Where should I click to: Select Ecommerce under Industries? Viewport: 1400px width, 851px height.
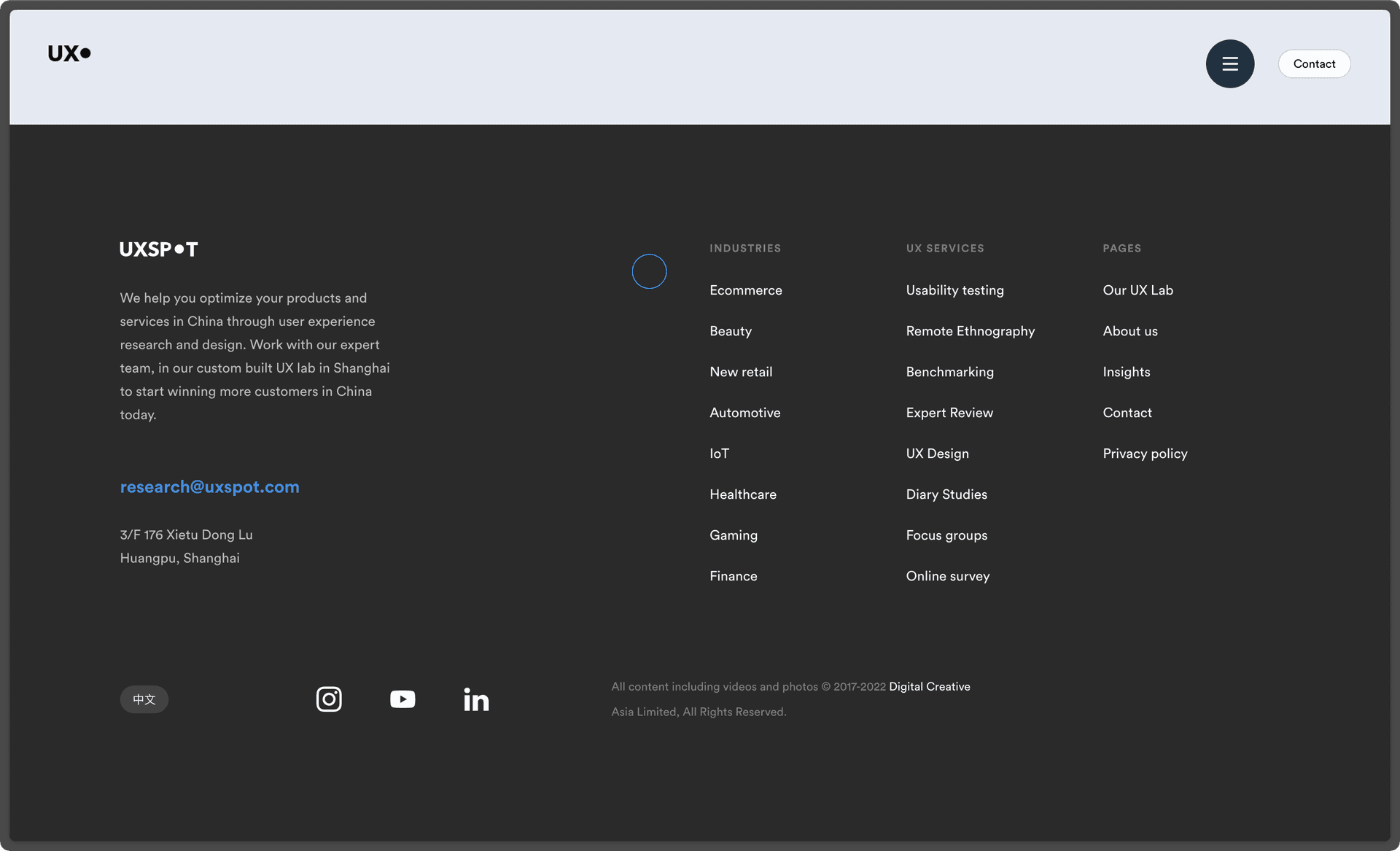click(745, 290)
